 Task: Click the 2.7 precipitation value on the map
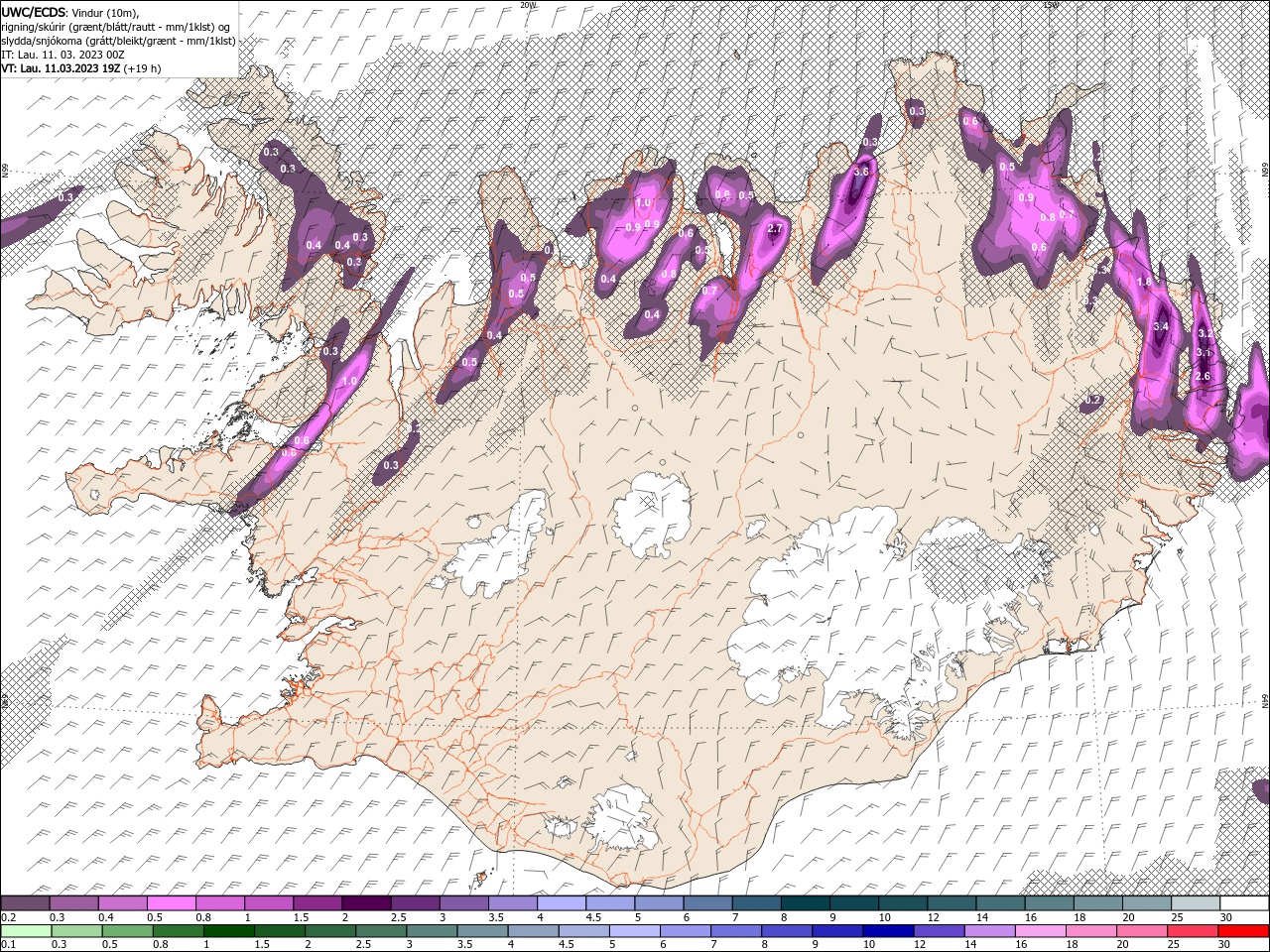[x=776, y=229]
